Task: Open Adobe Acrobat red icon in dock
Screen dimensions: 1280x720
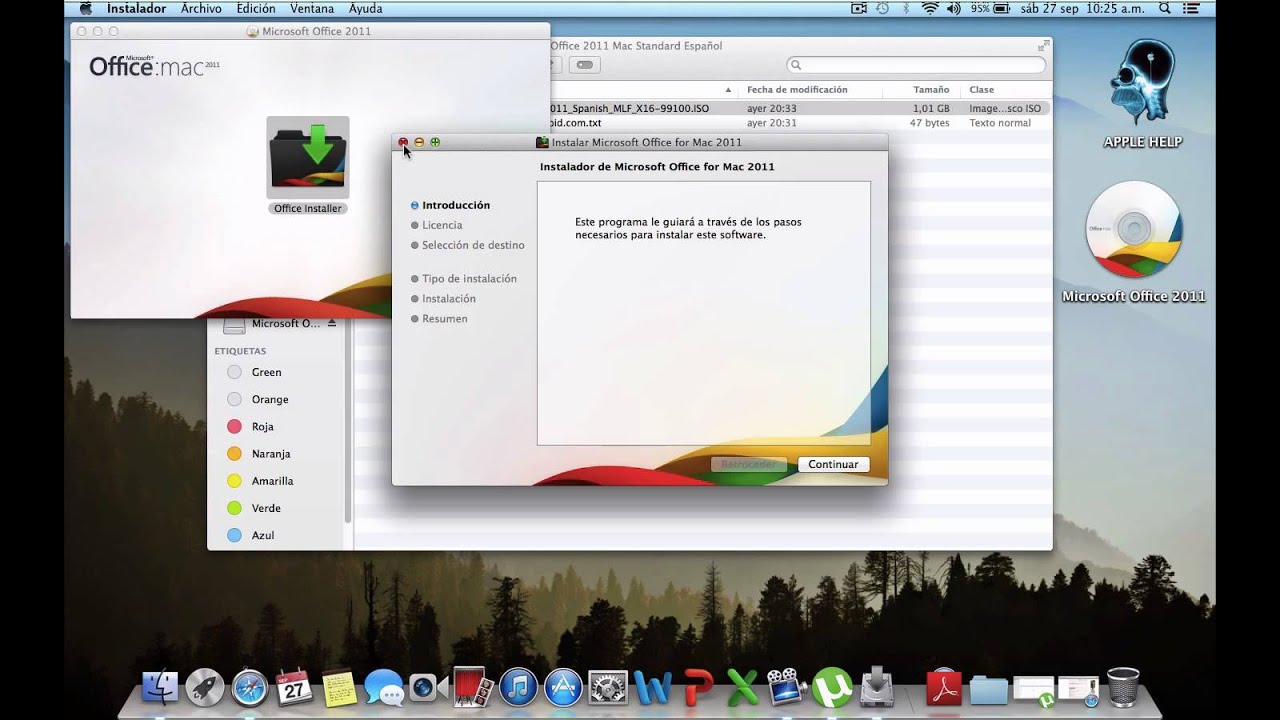Action: pos(944,687)
